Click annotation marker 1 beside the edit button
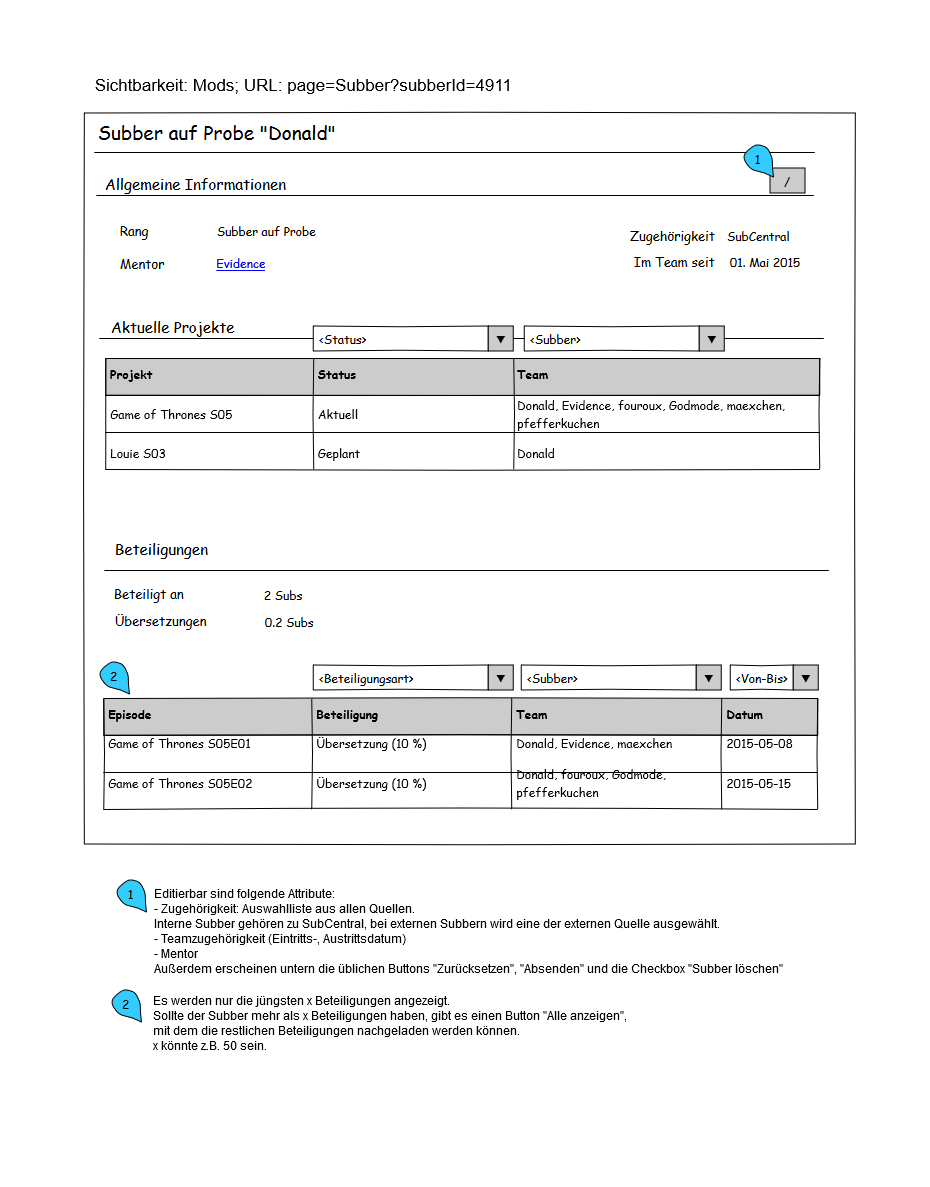The image size is (930, 1187). (758, 160)
